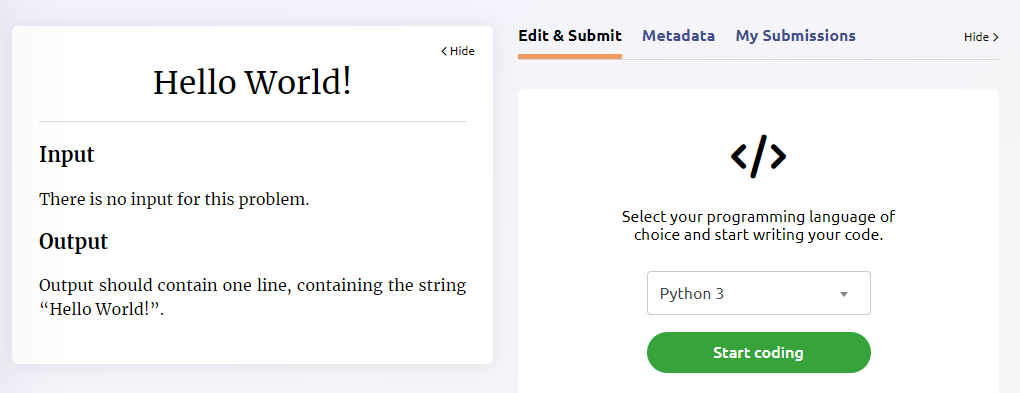Click the code brackets icon
Screen dimensions: 1020x393
click(758, 156)
